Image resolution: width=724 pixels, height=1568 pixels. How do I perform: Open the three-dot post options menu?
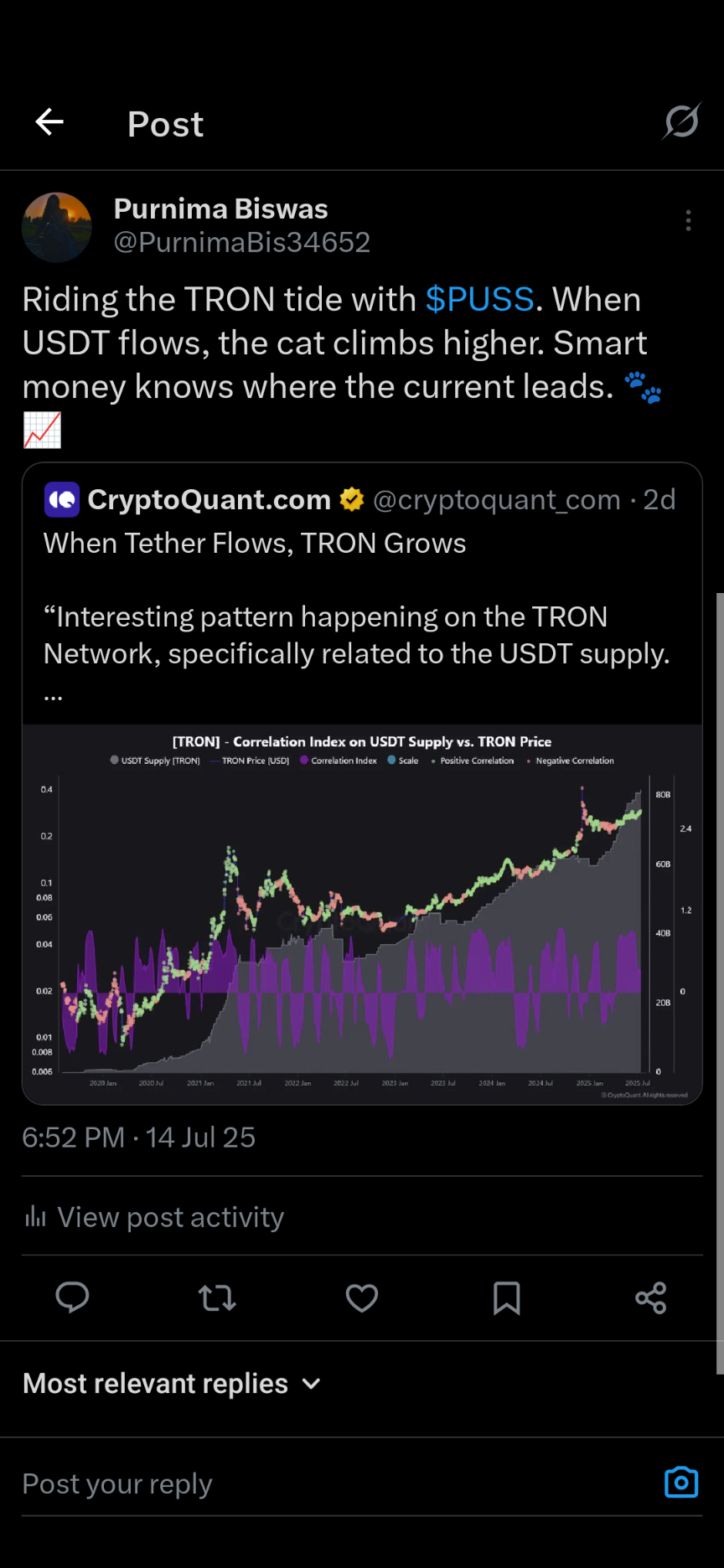[x=688, y=220]
